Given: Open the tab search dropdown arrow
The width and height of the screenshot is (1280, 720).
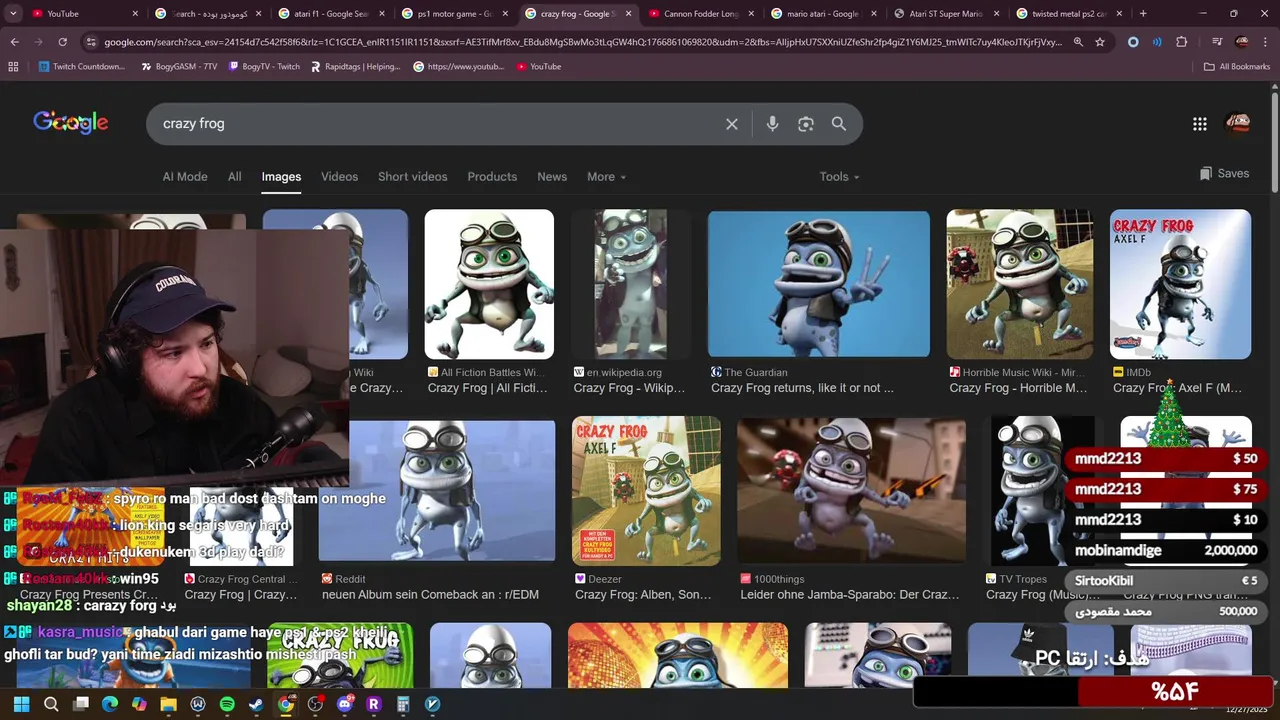Looking at the screenshot, I should 13,14.
